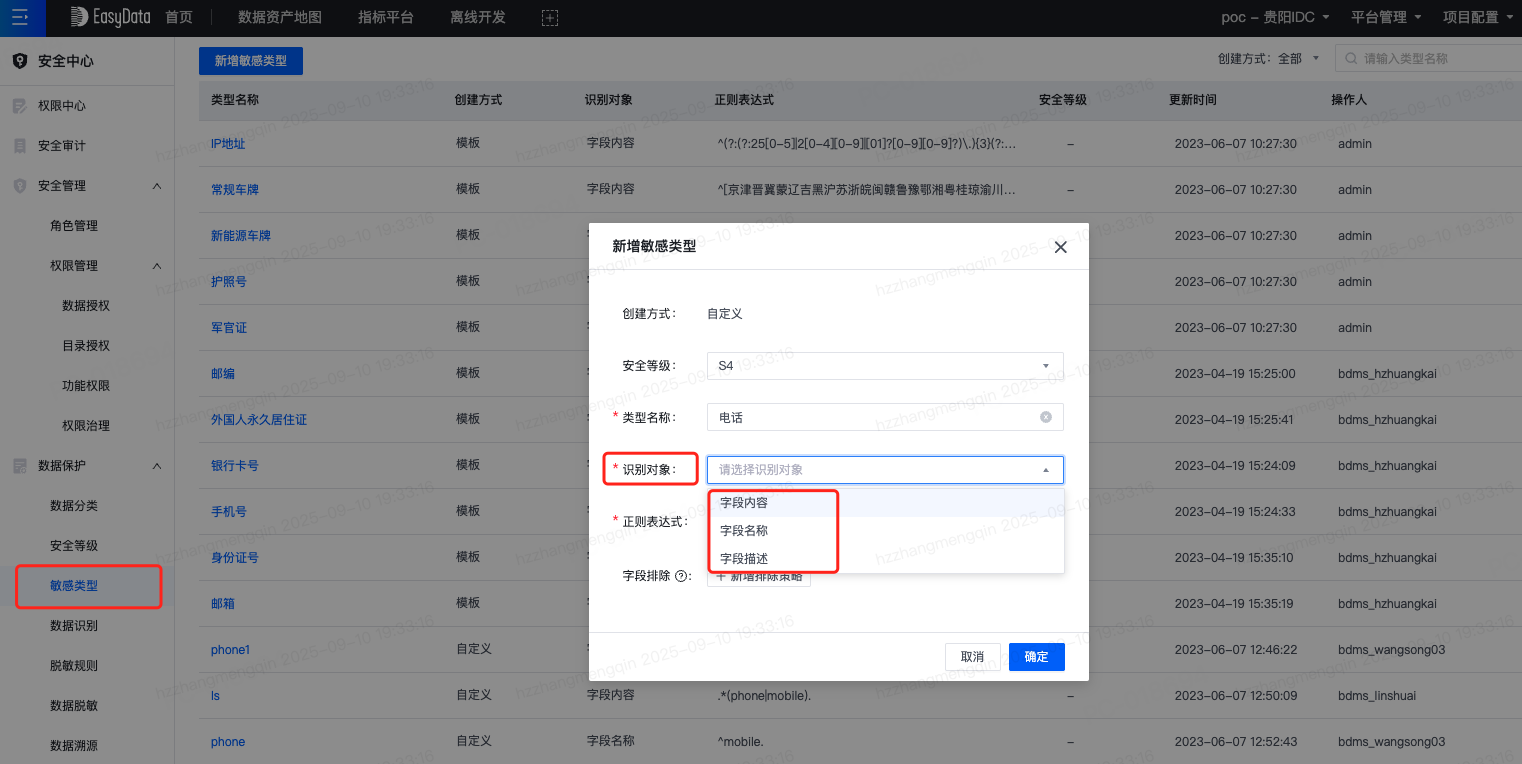1522x764 pixels.
Task: Click the 字段排除 help question-mark icon
Action: (x=682, y=576)
